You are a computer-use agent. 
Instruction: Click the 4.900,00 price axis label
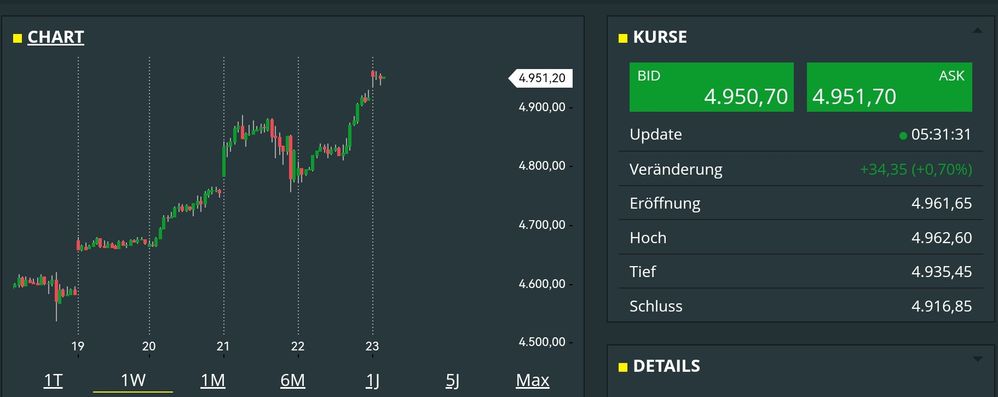542,108
